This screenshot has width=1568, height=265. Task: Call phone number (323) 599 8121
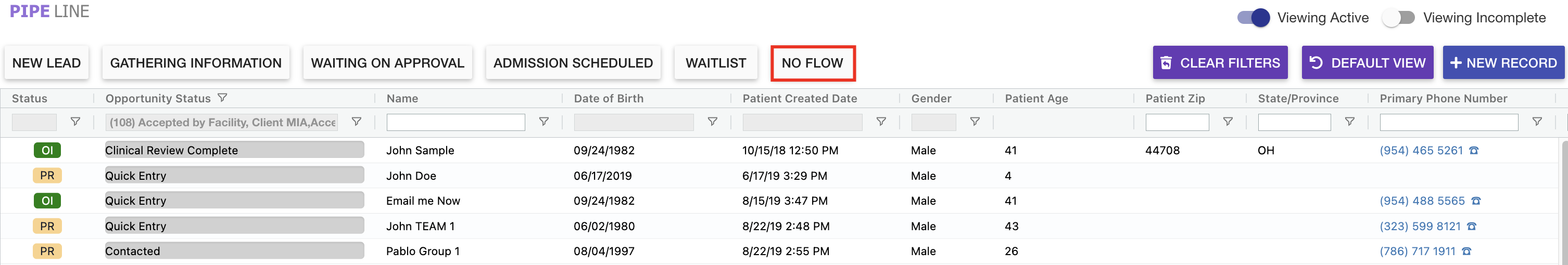1420,227
